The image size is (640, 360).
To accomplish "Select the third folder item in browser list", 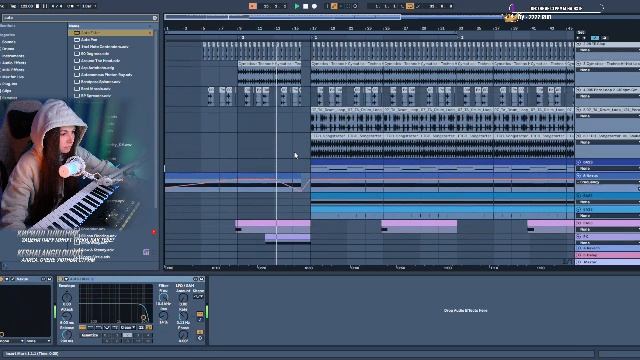I will pos(111,47).
